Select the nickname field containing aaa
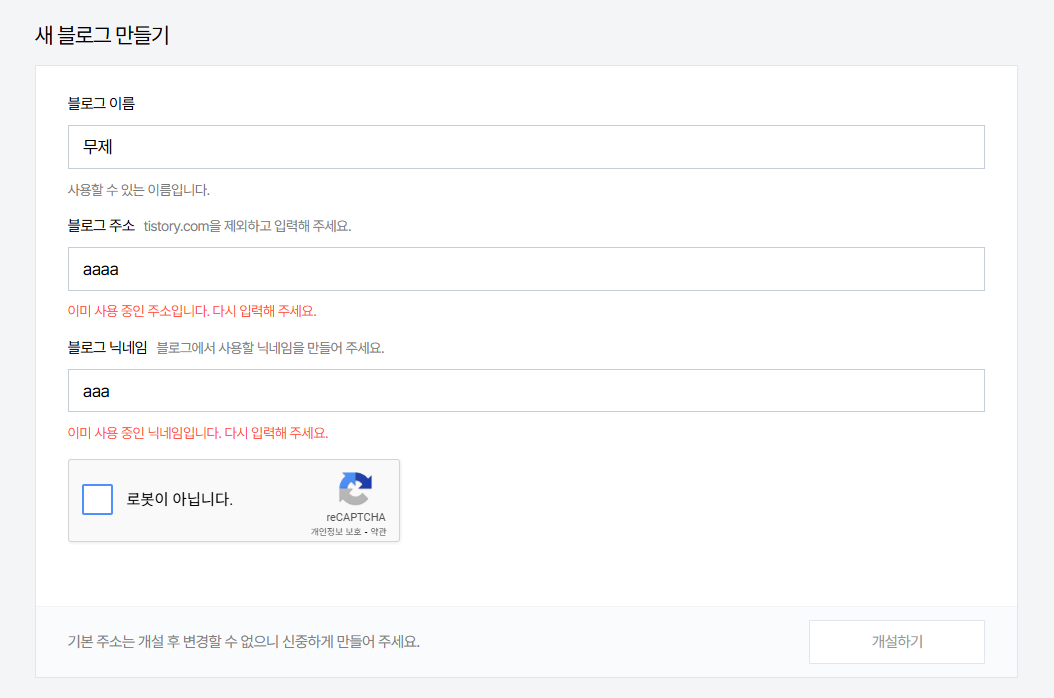The height and width of the screenshot is (698, 1054). point(525,390)
